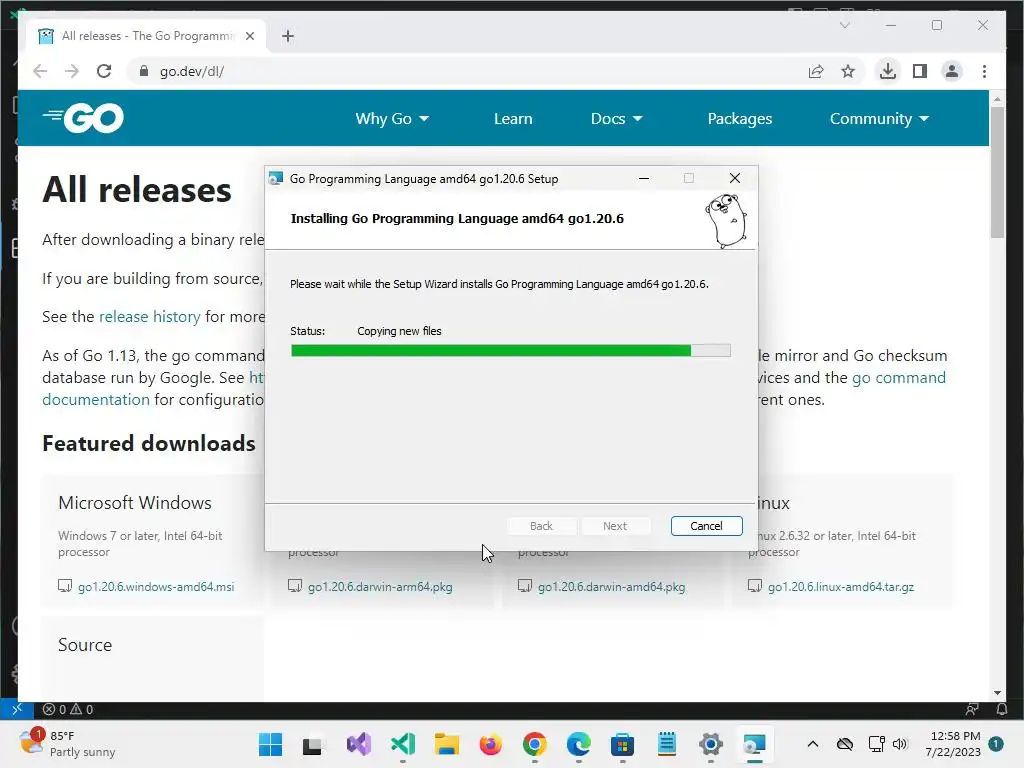Switch to Chrome in the taskbar
Image resolution: width=1024 pixels, height=768 pixels.
(535, 744)
